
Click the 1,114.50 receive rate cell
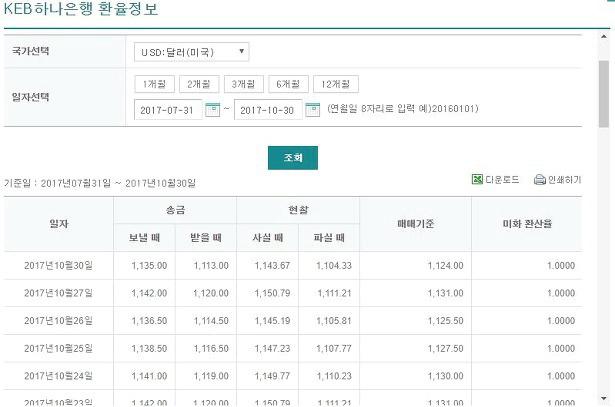[206, 321]
